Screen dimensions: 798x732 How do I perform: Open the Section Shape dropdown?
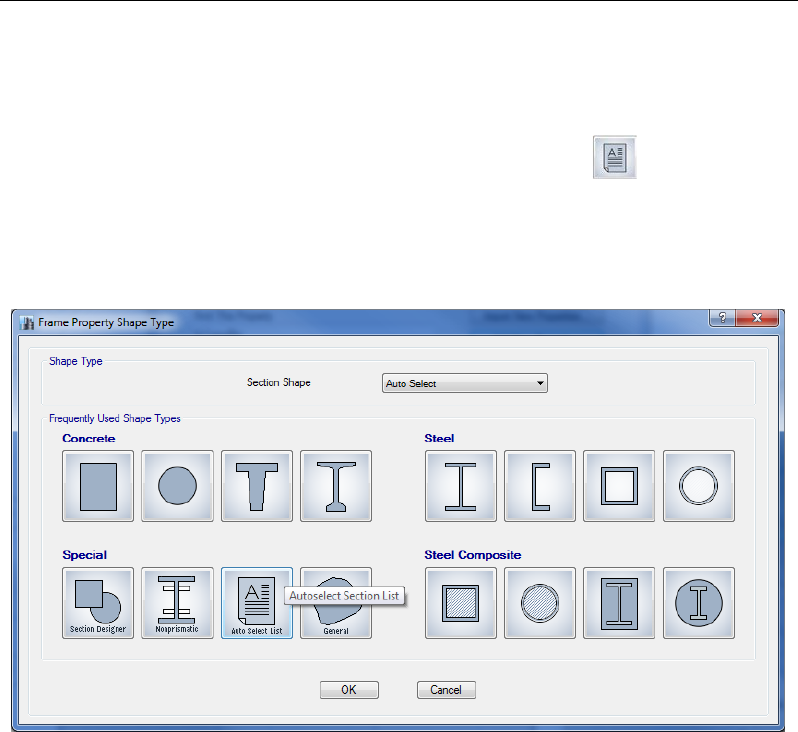pyautogui.click(x=465, y=383)
